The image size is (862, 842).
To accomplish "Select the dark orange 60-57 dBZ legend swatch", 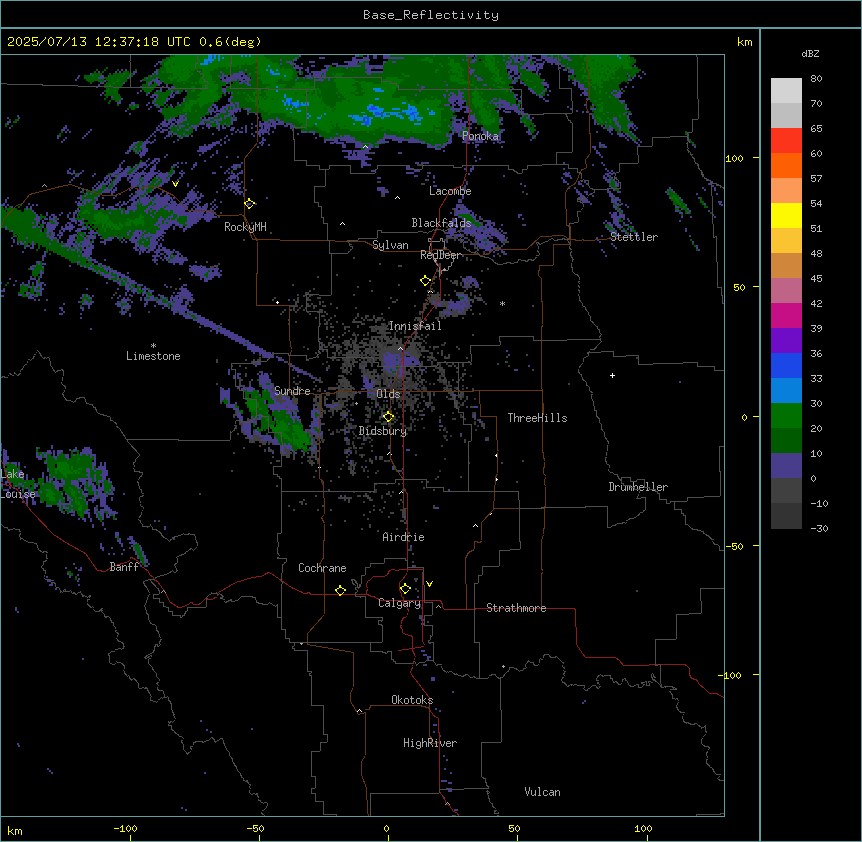I will click(x=786, y=165).
